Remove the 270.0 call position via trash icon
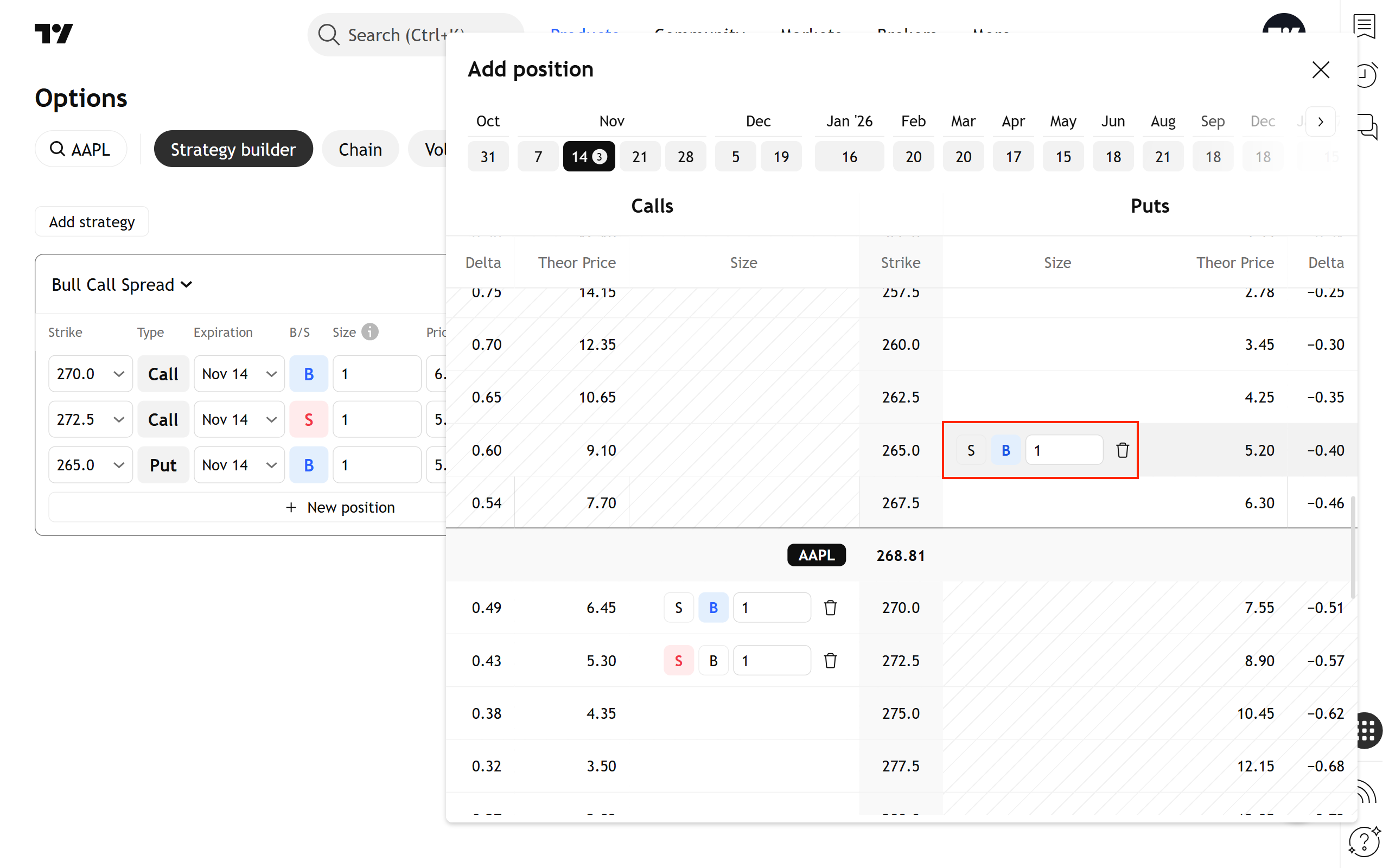The width and height of the screenshot is (1389, 868). tap(830, 608)
